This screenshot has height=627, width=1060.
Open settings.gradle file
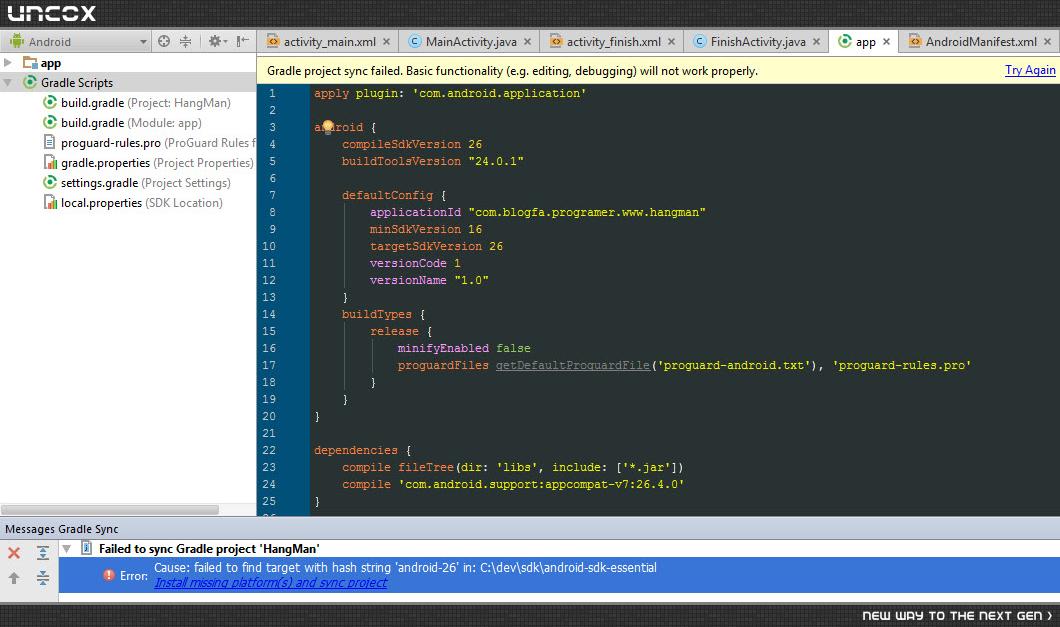[137, 183]
